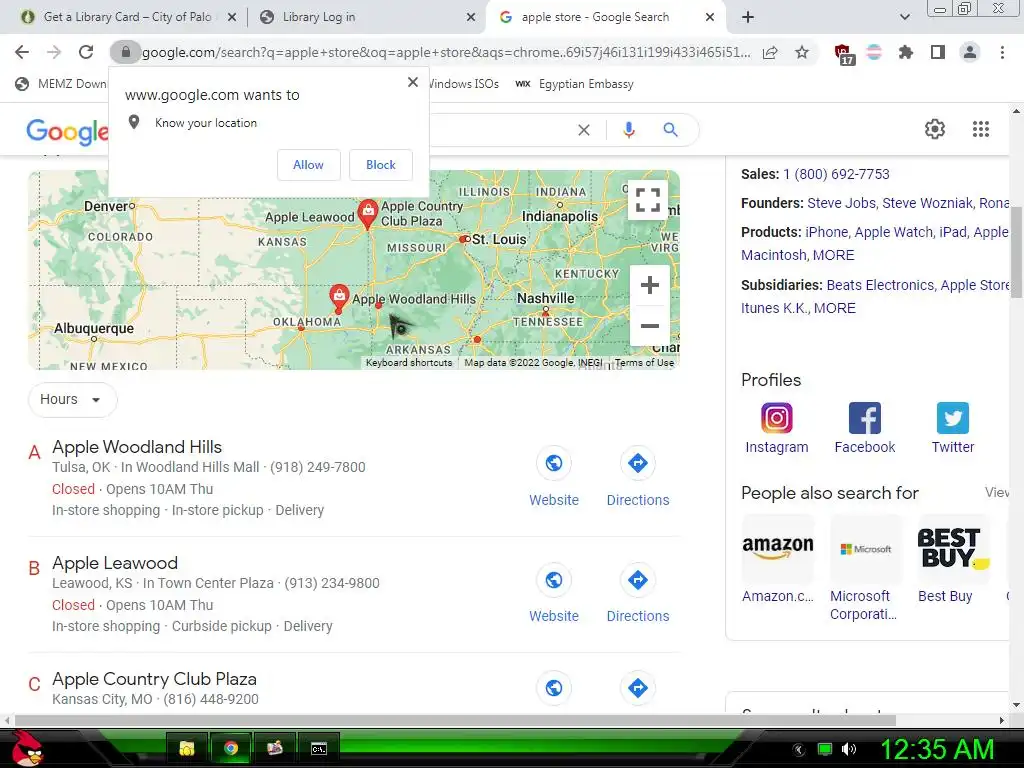Close the Library Log in tab

coord(471,18)
